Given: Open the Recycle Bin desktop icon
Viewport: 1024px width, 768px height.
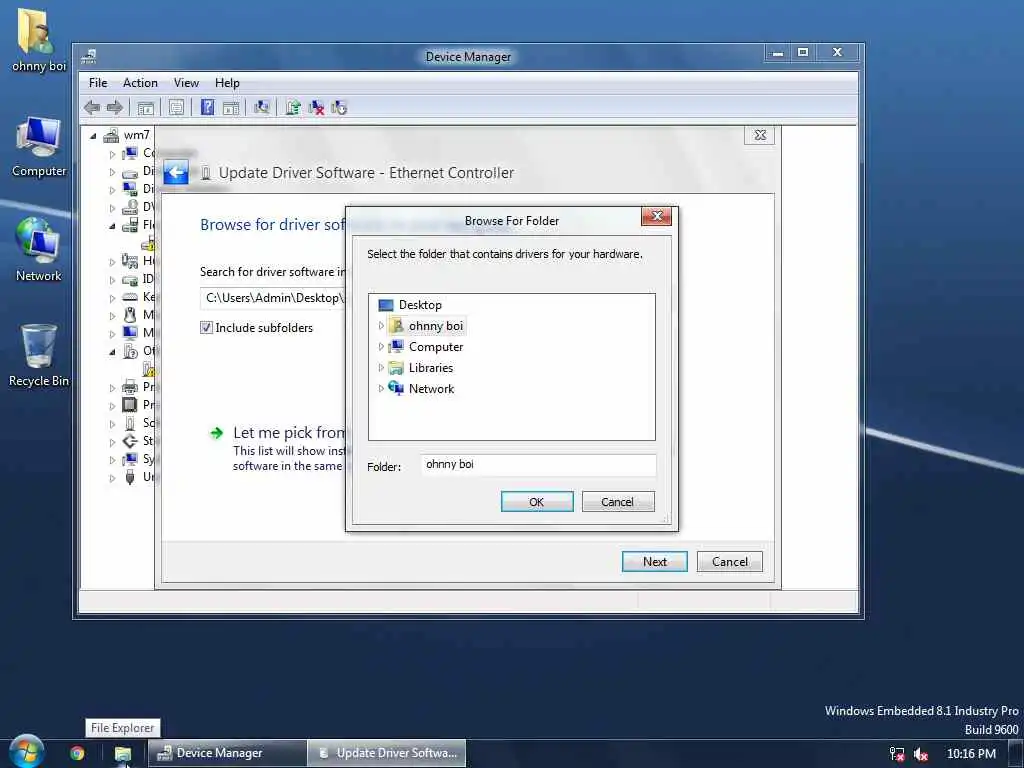Looking at the screenshot, I should (x=39, y=356).
